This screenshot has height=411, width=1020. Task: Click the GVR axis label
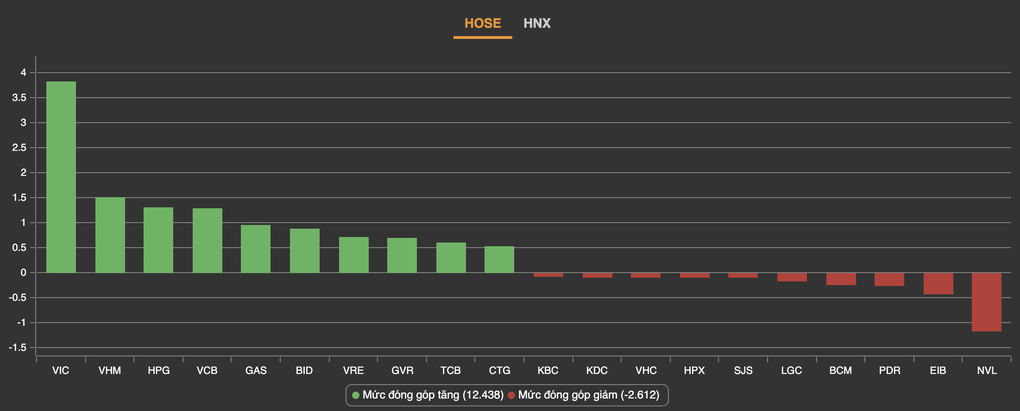pyautogui.click(x=402, y=371)
